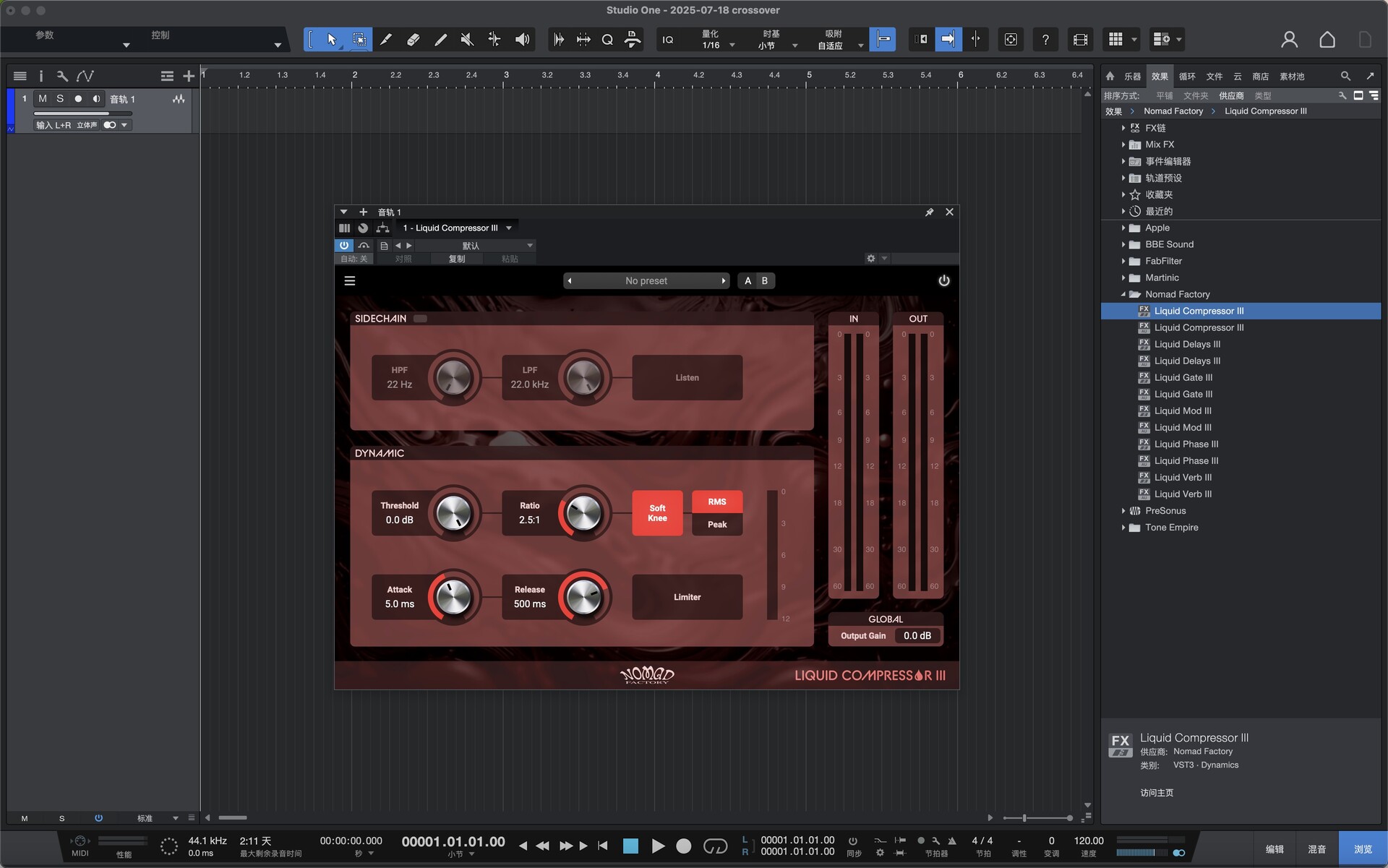Click the track 1 volume fader
This screenshot has width=1388, height=868.
[x=83, y=113]
